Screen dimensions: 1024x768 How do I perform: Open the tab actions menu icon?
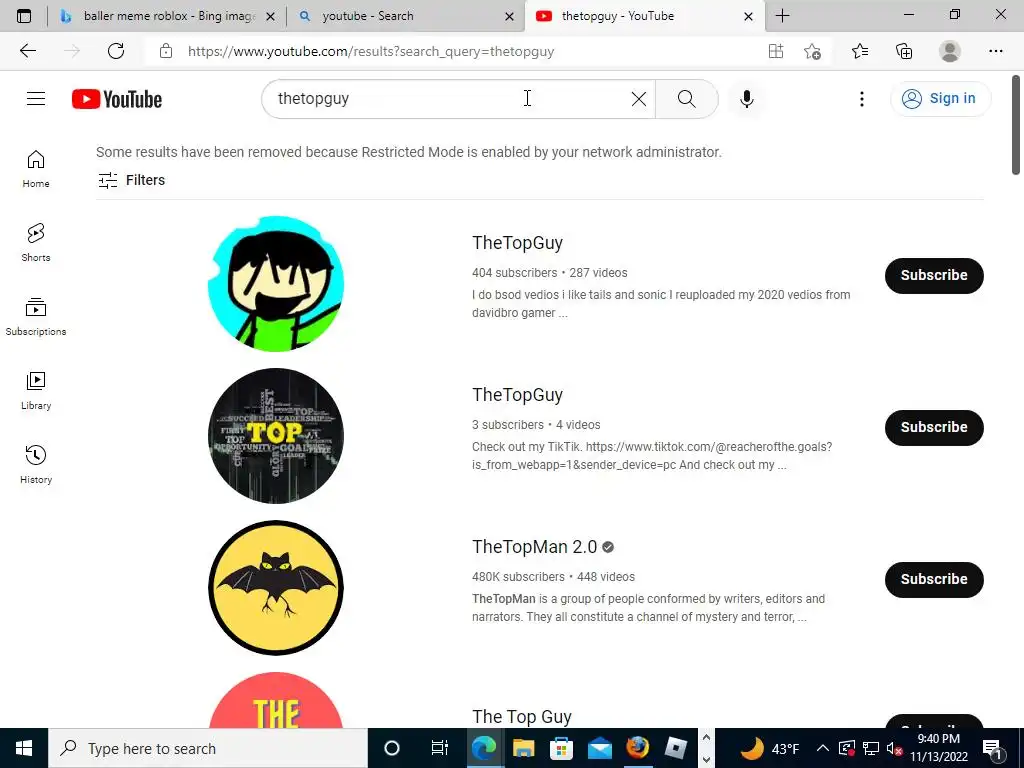tap(24, 16)
